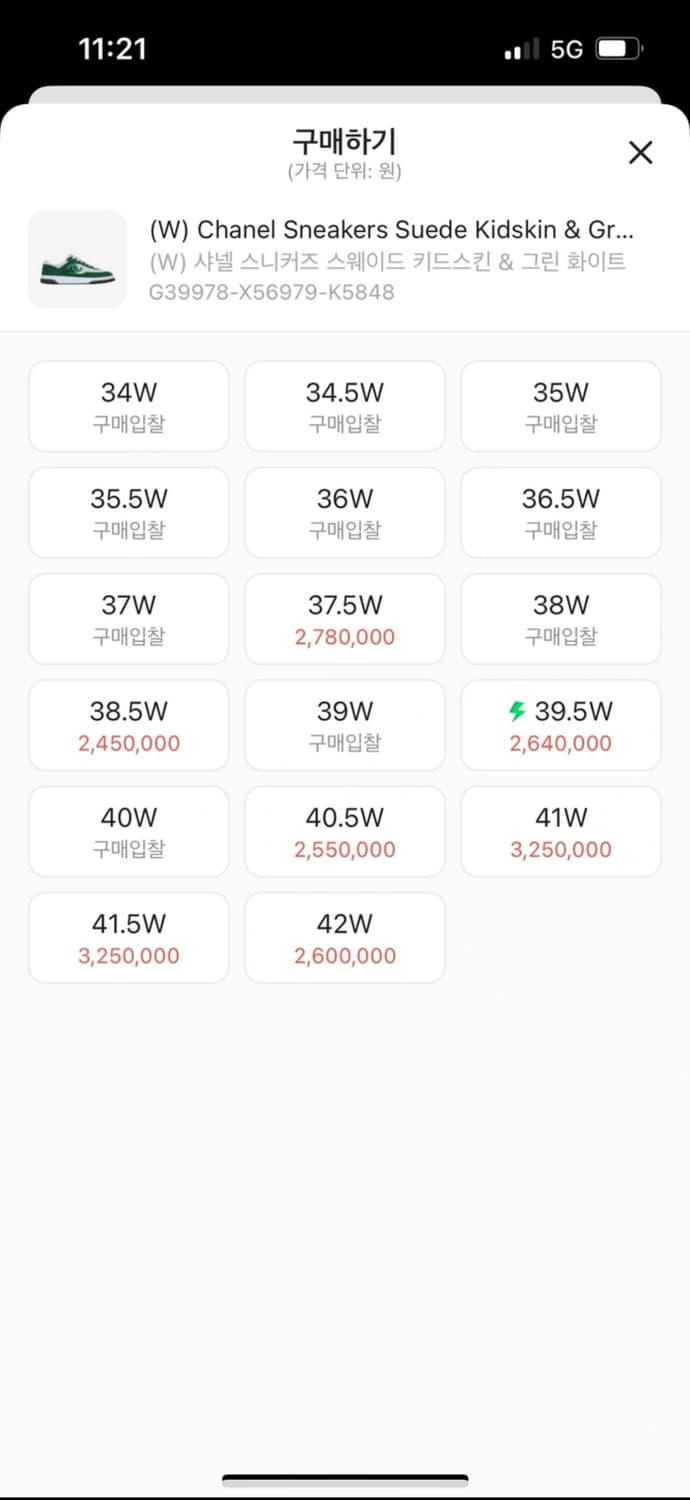Select size 39W to place bid
This screenshot has height=1500, width=690.
point(344,724)
